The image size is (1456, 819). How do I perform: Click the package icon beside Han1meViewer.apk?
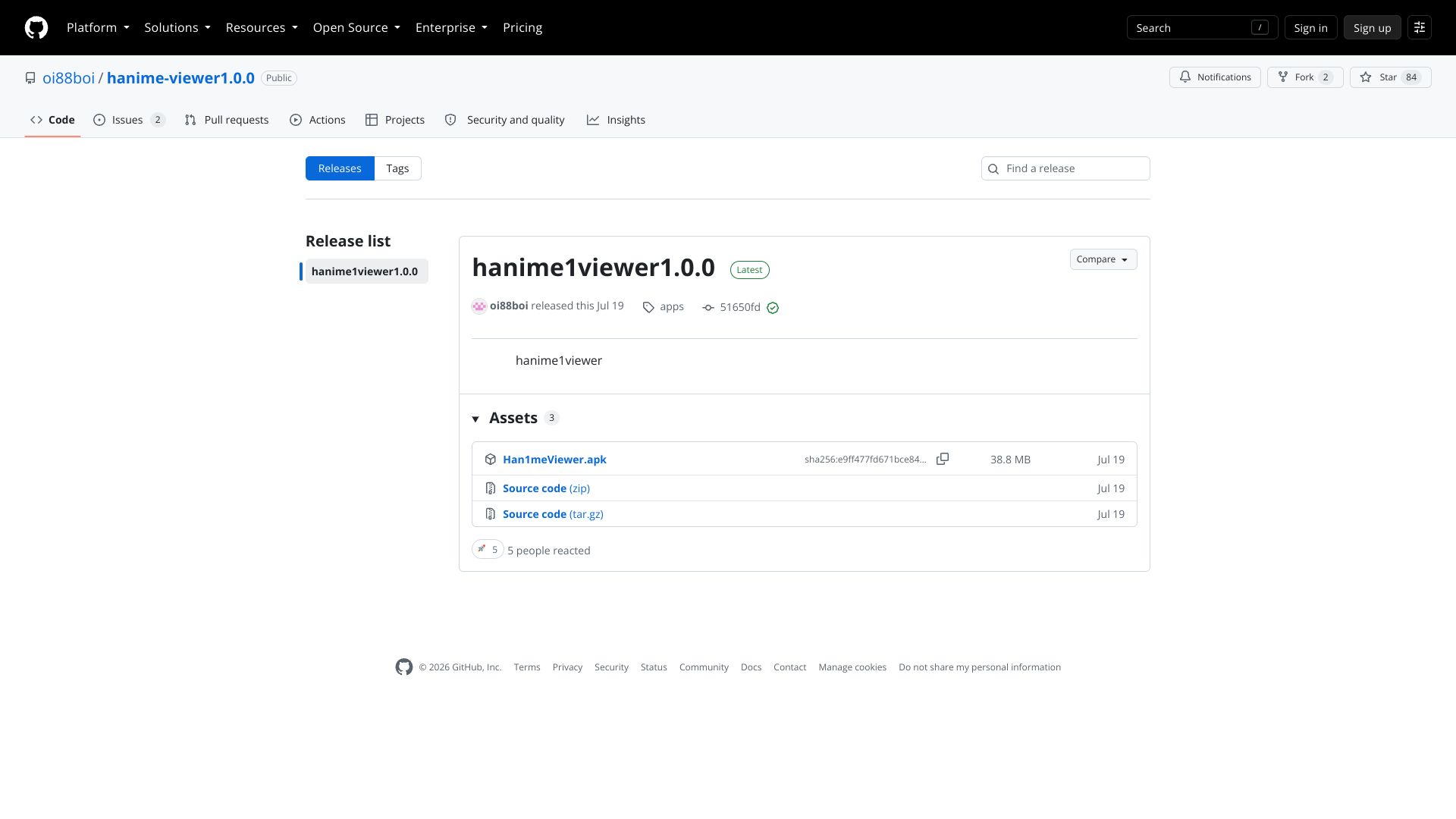pyautogui.click(x=491, y=460)
